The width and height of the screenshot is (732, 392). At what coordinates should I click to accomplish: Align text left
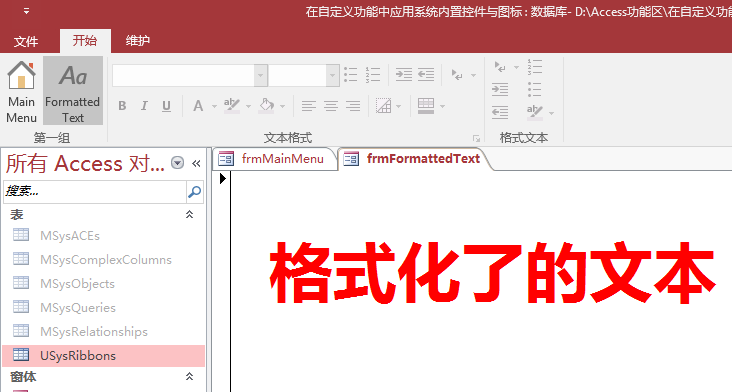(309, 106)
